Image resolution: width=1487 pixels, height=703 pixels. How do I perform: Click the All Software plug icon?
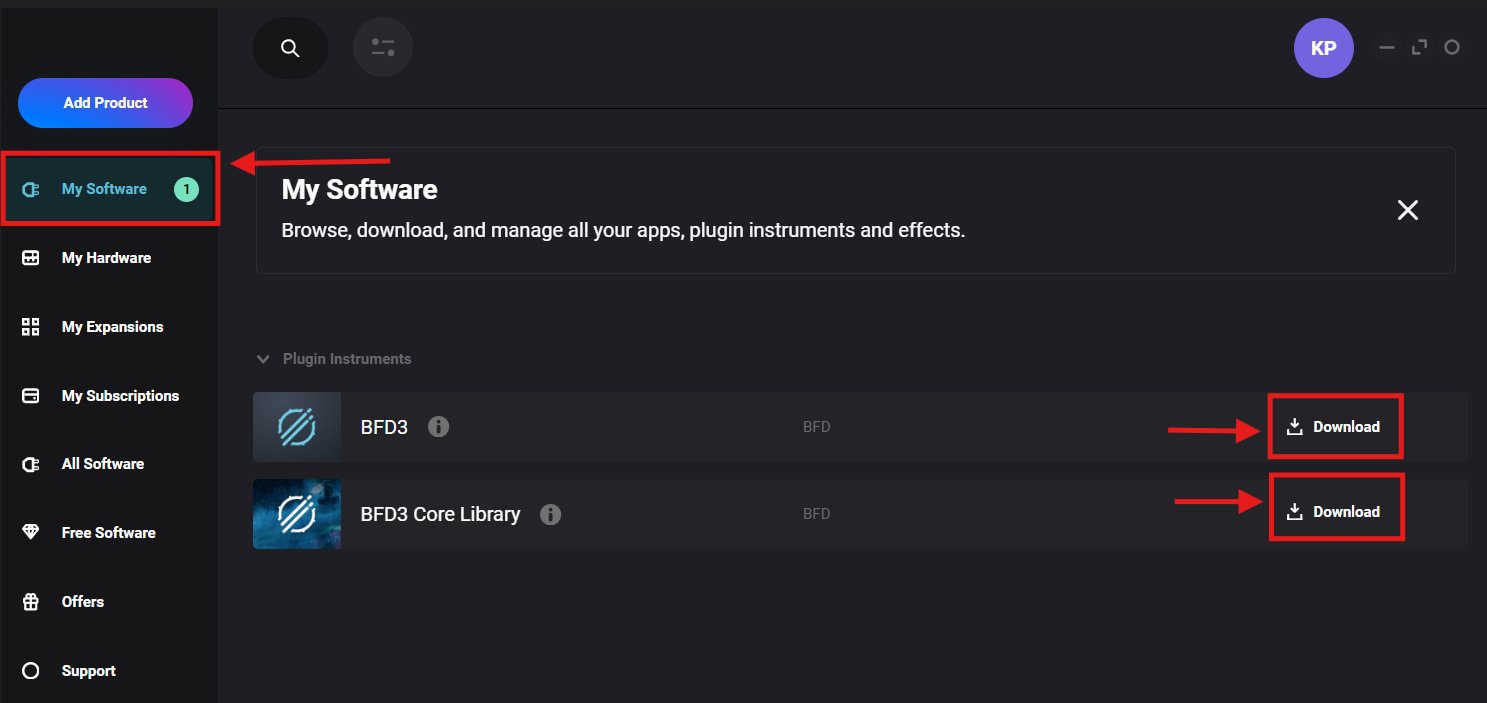(31, 464)
